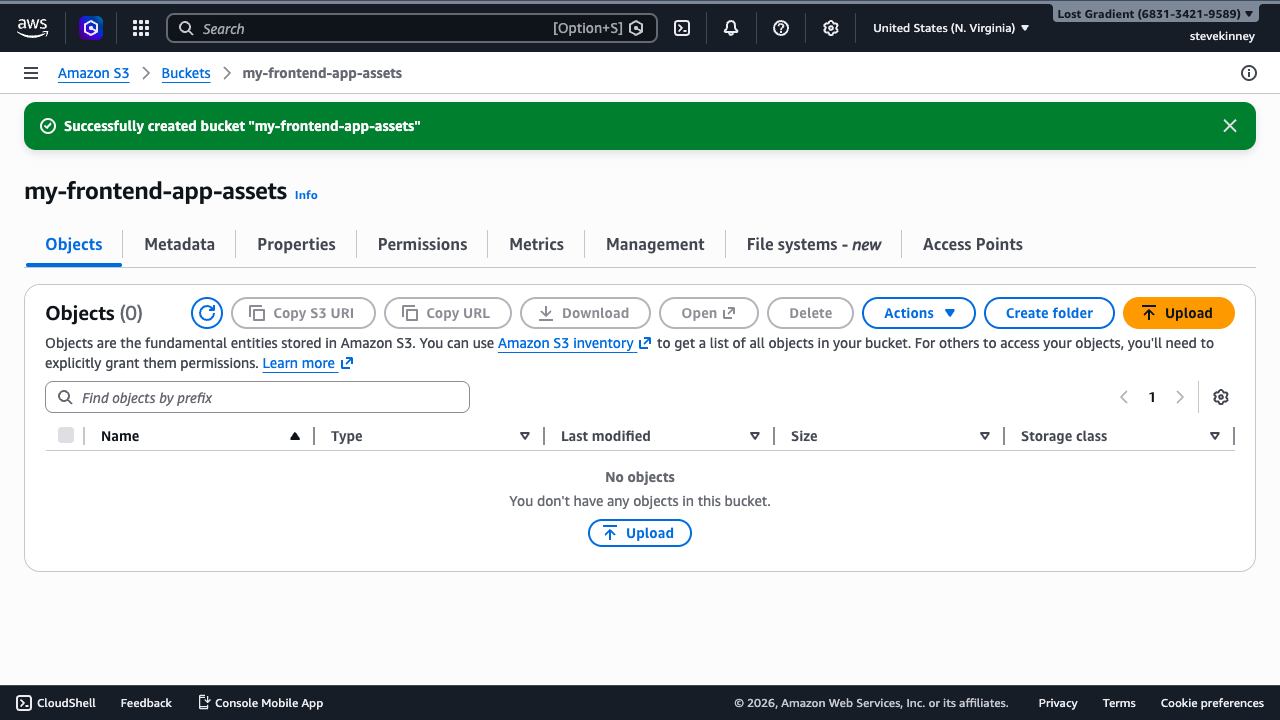The width and height of the screenshot is (1280, 720).
Task: Switch to the Objects tab
Action: [x=74, y=244]
